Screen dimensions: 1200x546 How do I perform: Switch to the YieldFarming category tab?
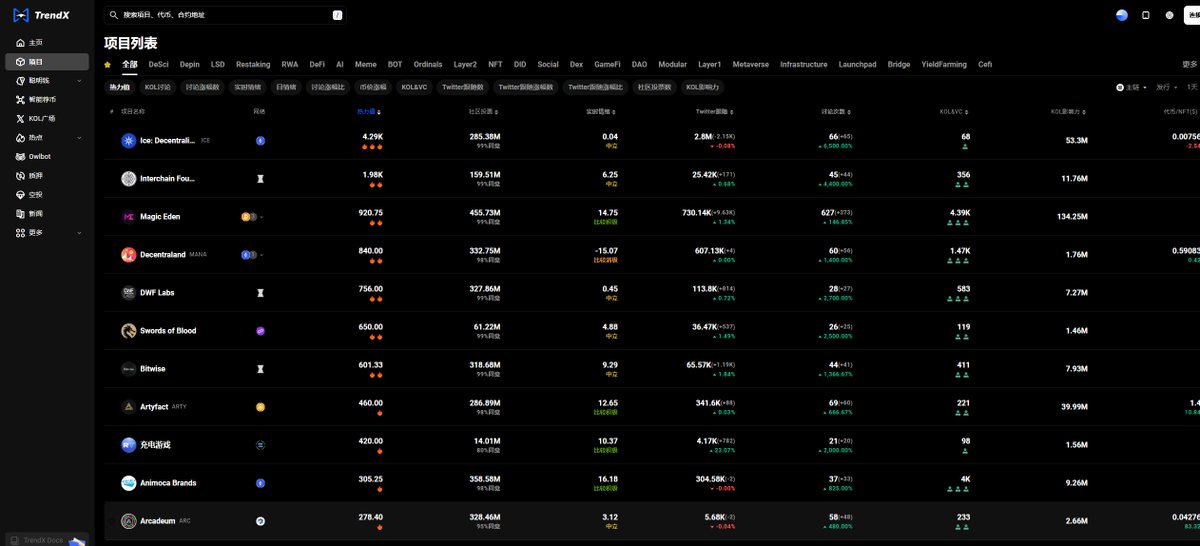[x=944, y=64]
